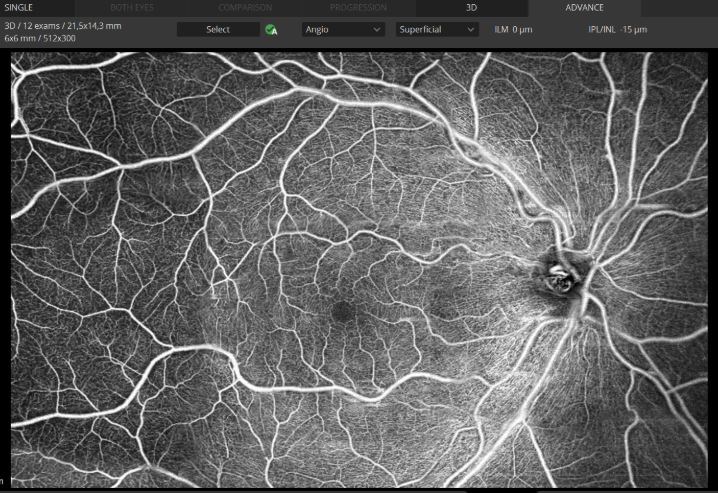
Task: Open the Angio scan type dropdown
Action: click(343, 30)
